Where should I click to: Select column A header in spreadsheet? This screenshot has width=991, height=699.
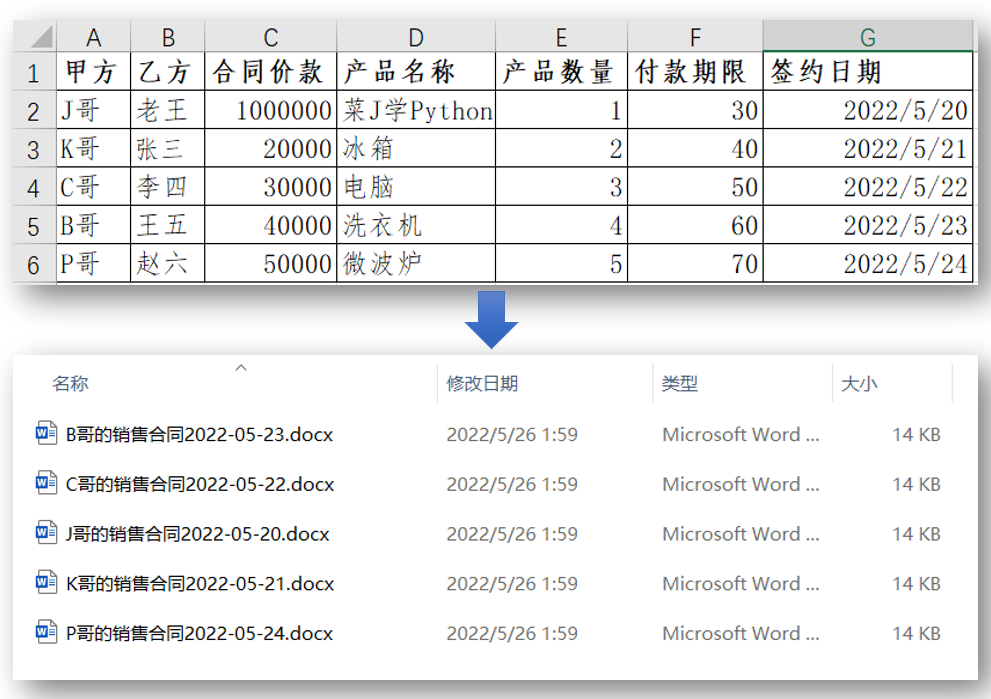(x=94, y=37)
